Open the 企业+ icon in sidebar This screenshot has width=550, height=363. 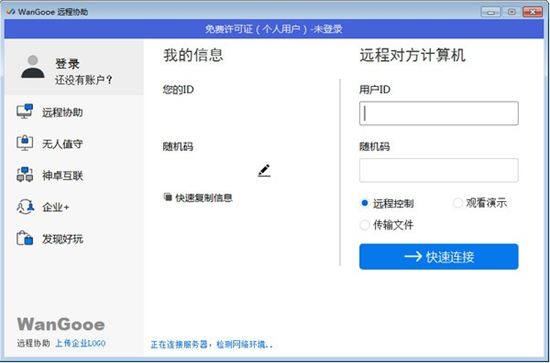[25, 207]
